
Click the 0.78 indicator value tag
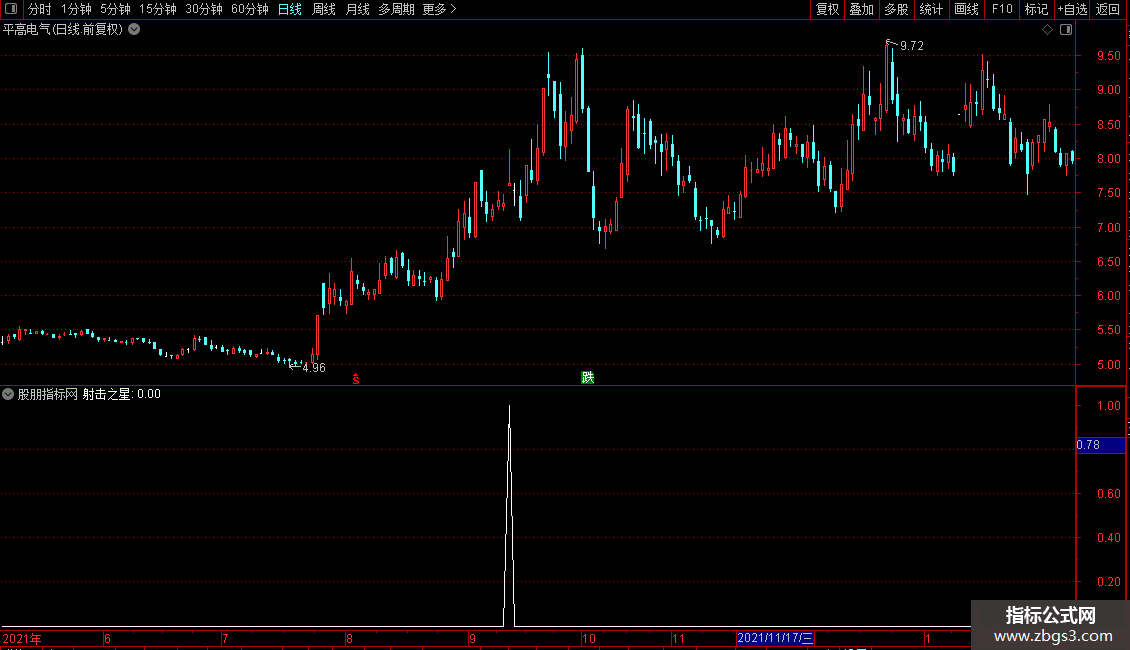click(x=1100, y=445)
